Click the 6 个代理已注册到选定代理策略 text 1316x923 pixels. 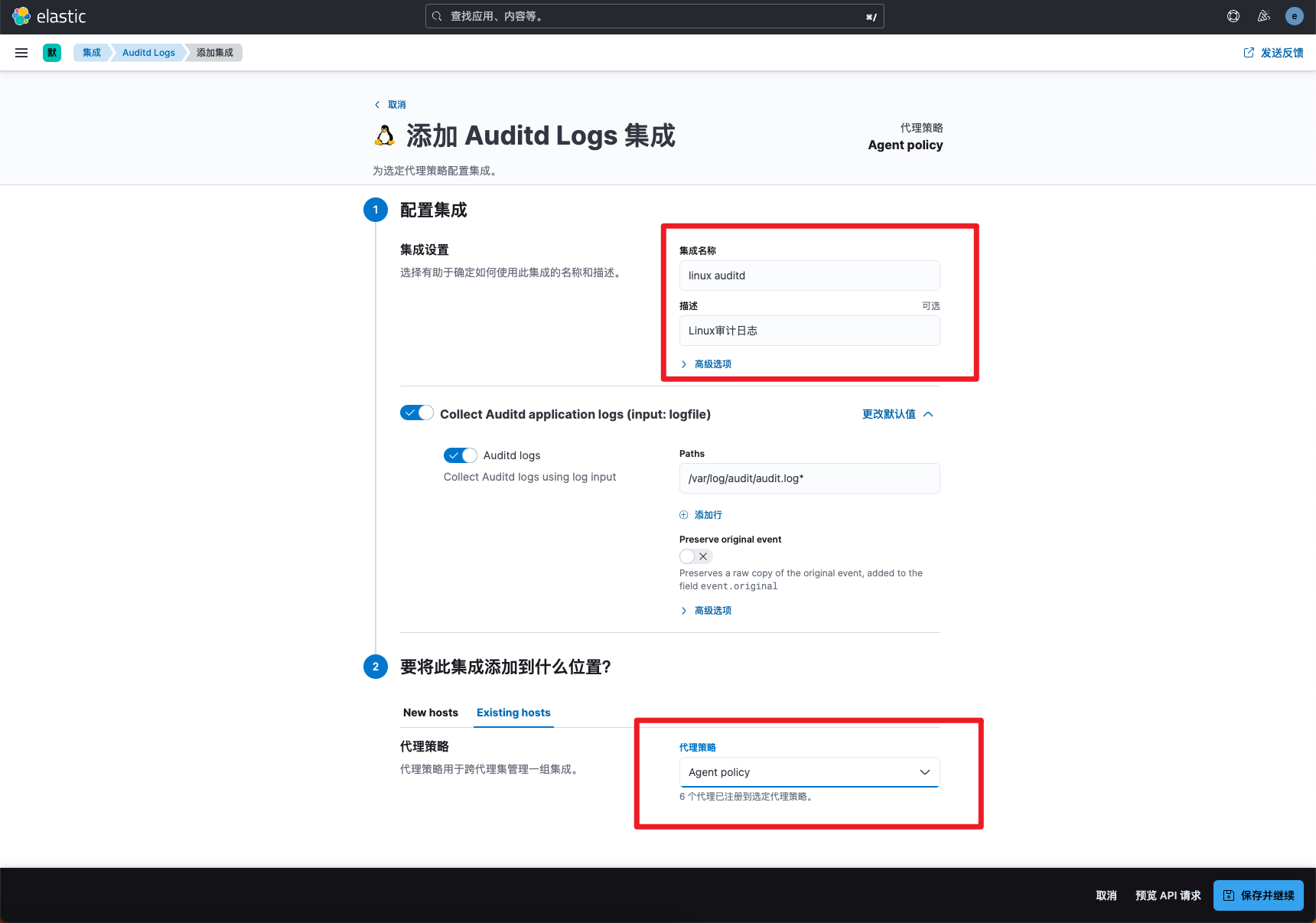746,797
